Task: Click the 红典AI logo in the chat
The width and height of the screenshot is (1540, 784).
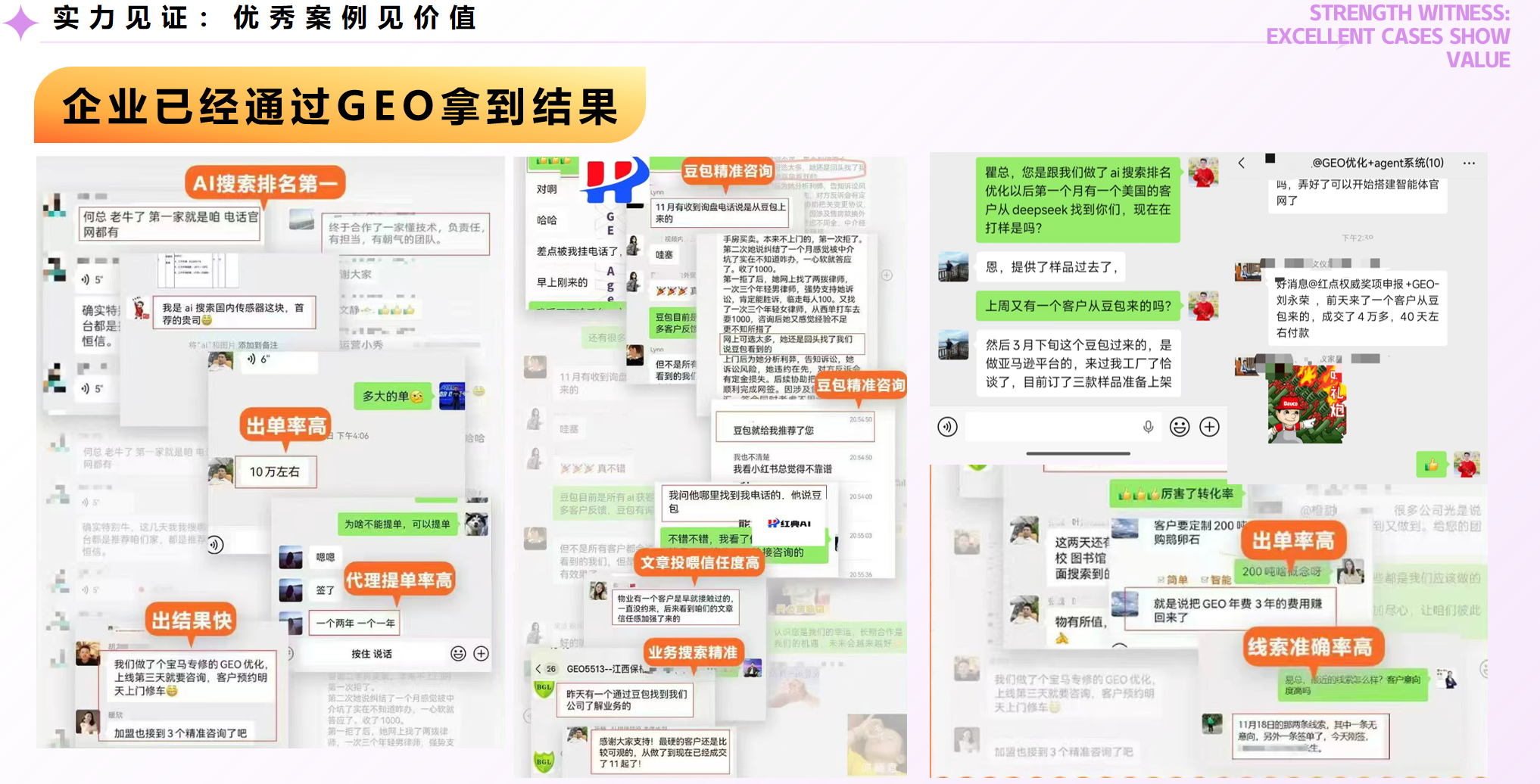Action: click(789, 524)
